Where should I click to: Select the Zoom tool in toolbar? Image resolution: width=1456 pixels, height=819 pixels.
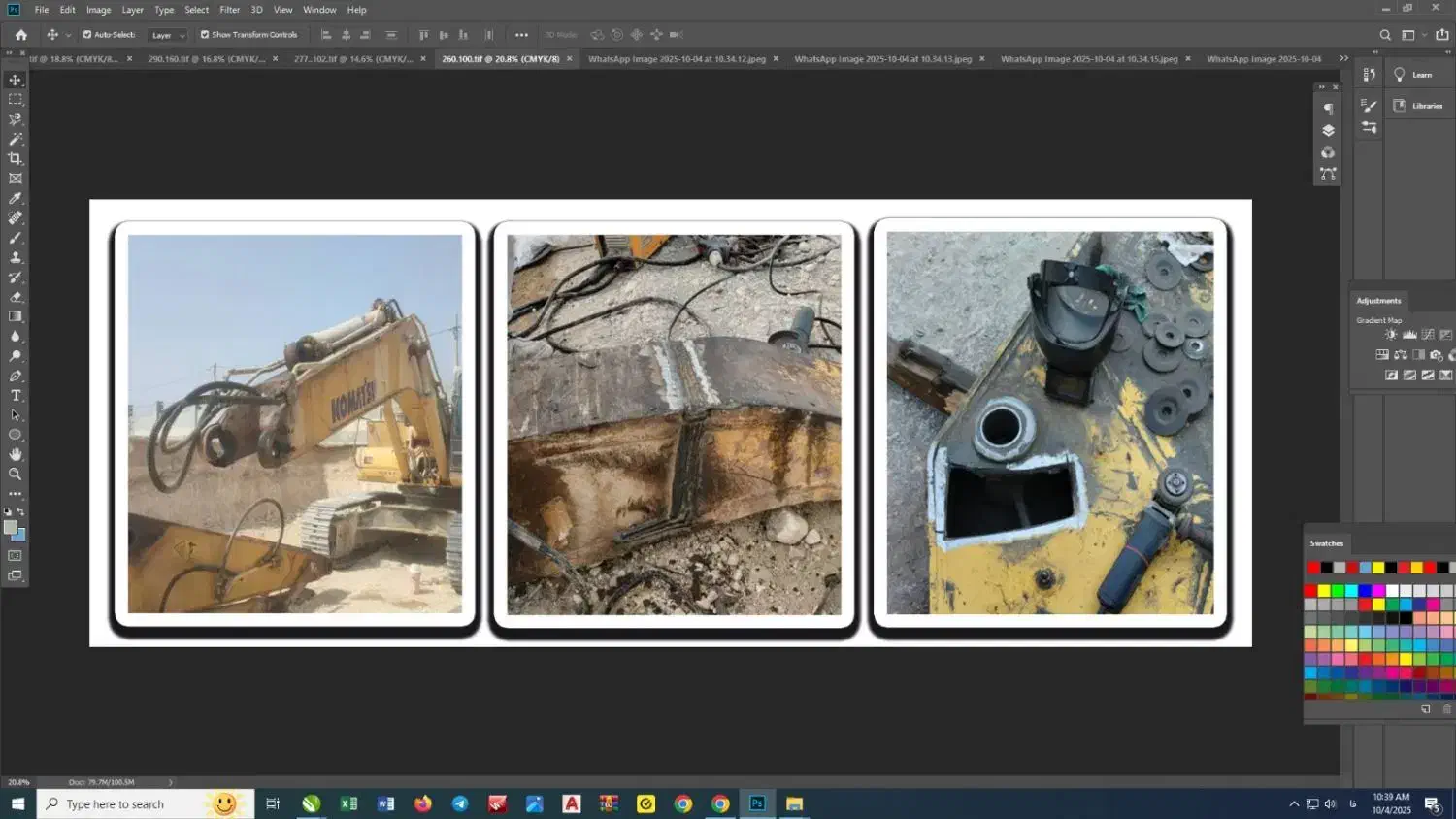(x=16, y=475)
